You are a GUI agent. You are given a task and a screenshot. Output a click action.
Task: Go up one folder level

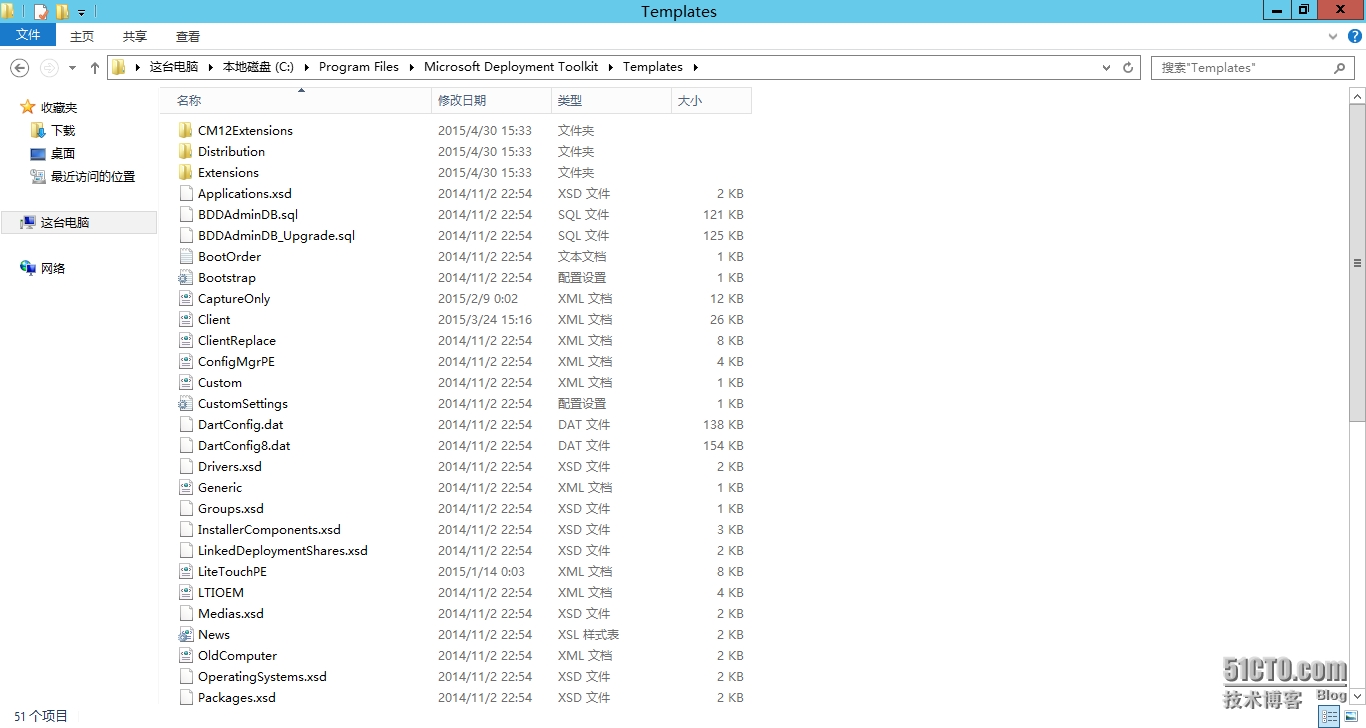(95, 68)
